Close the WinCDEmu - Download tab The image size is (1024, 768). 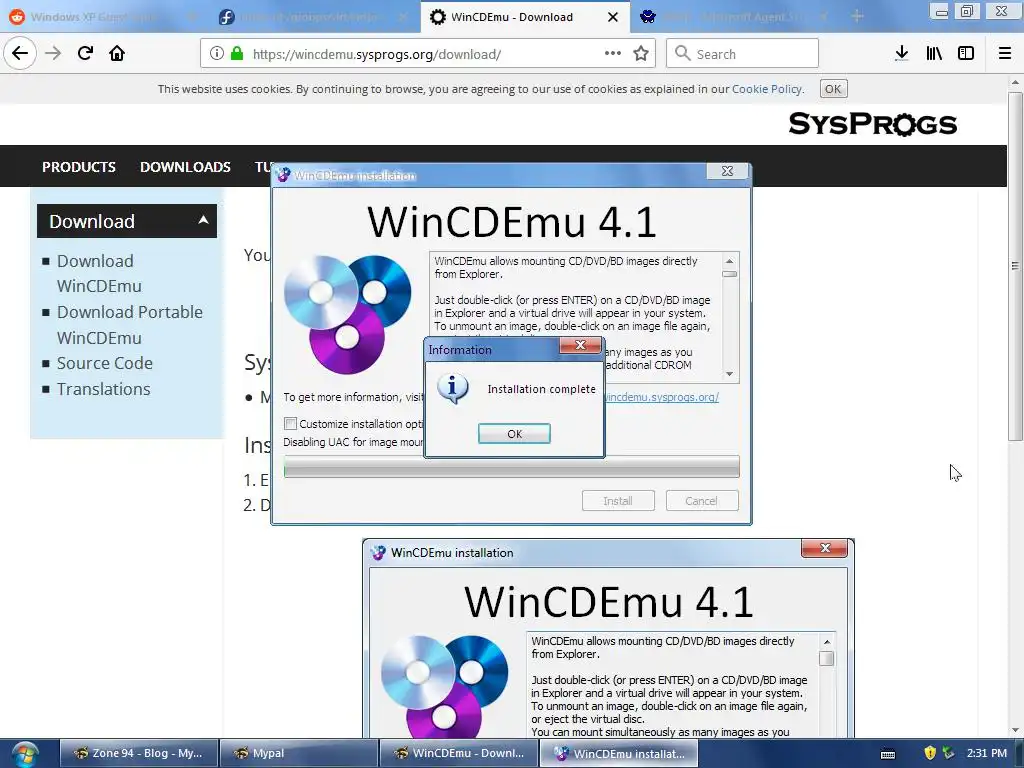613,17
